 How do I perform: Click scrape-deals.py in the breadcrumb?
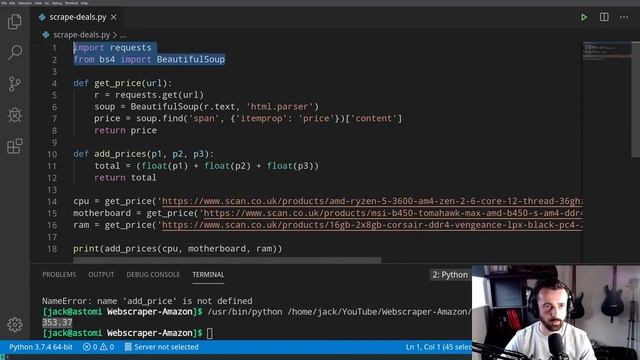[x=82, y=35]
